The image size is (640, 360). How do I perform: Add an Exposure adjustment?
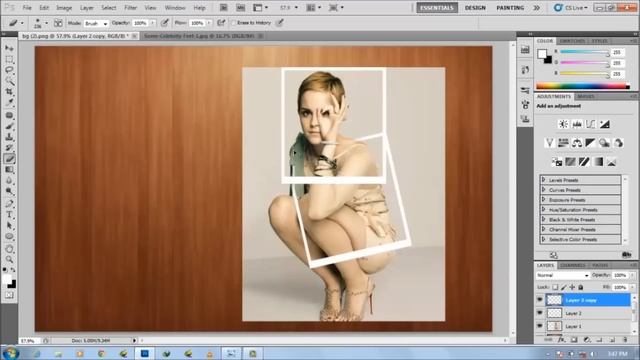604,124
